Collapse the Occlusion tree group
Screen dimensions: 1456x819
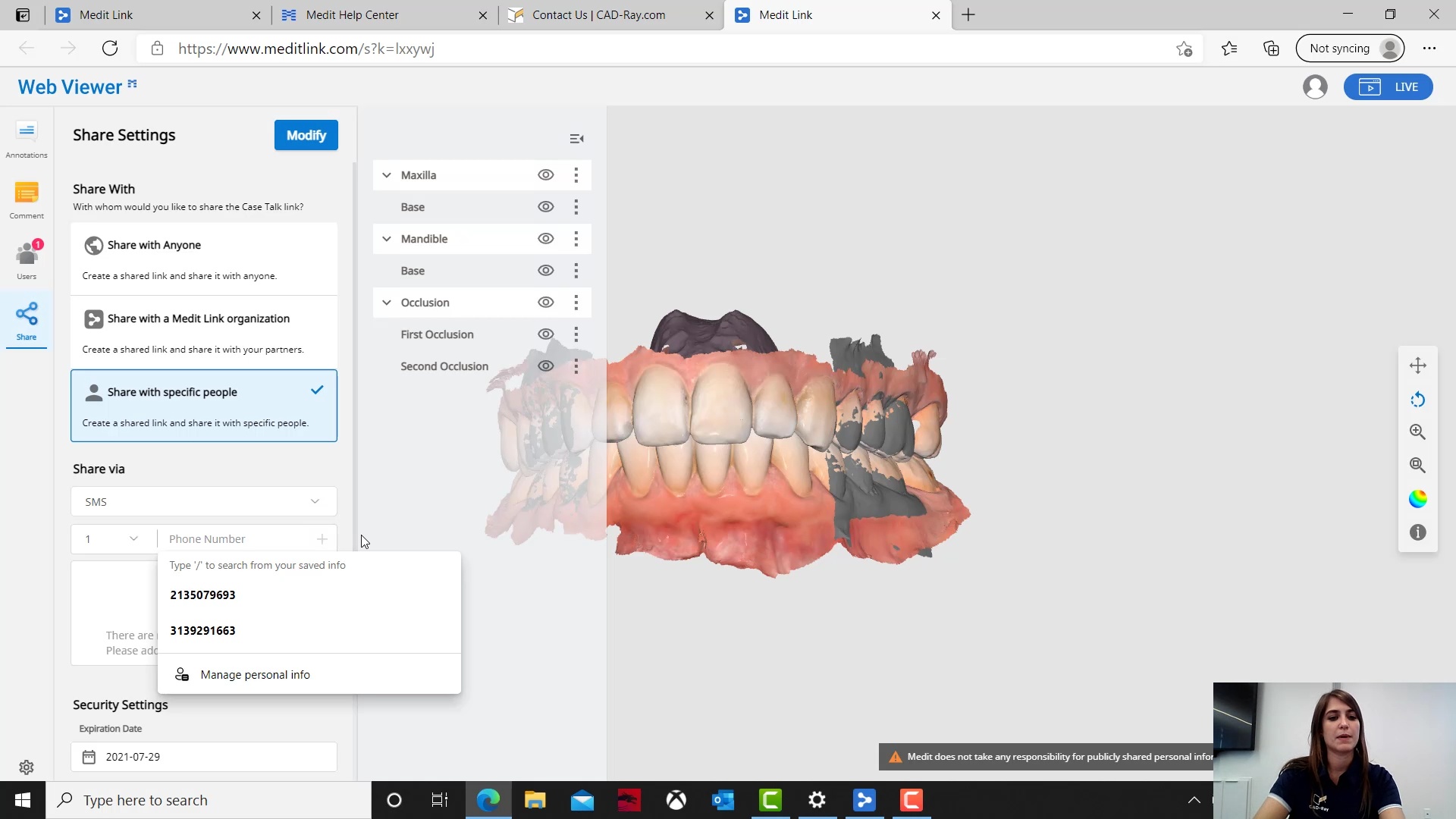click(387, 303)
